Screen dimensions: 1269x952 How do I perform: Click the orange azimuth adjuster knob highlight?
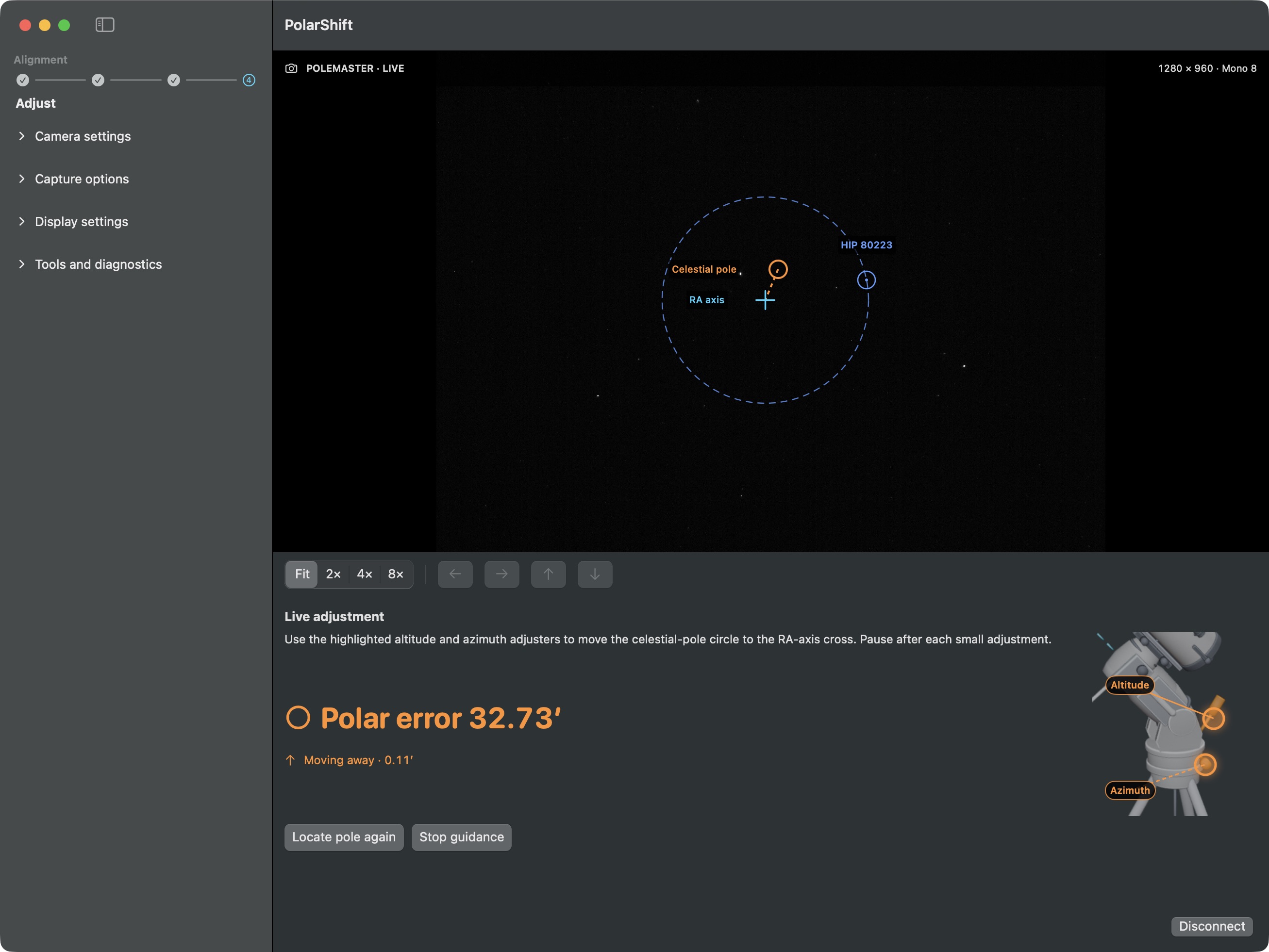[1205, 764]
